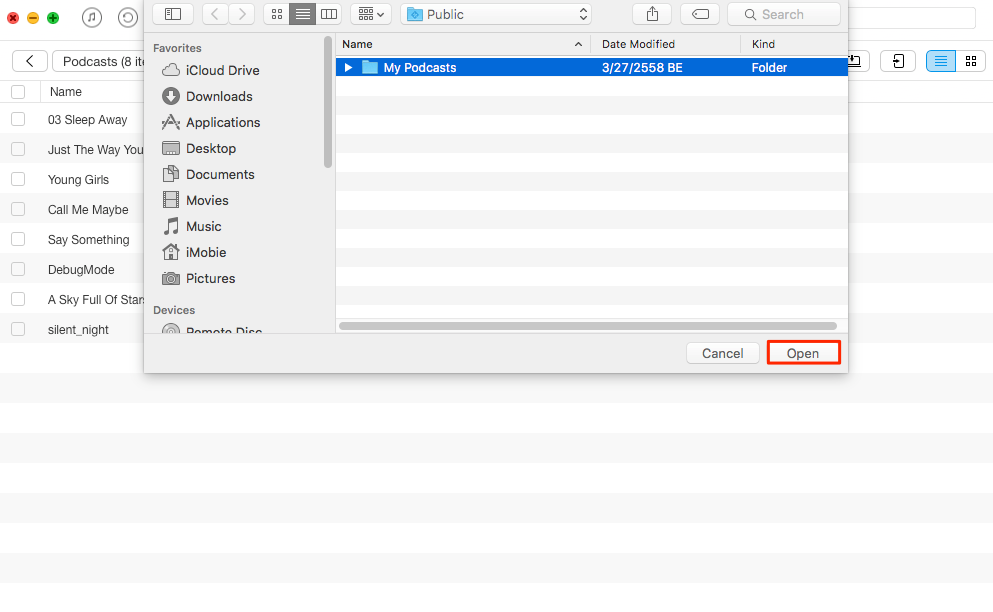
Task: Check the box for silent_night
Action: pyautogui.click(x=18, y=329)
